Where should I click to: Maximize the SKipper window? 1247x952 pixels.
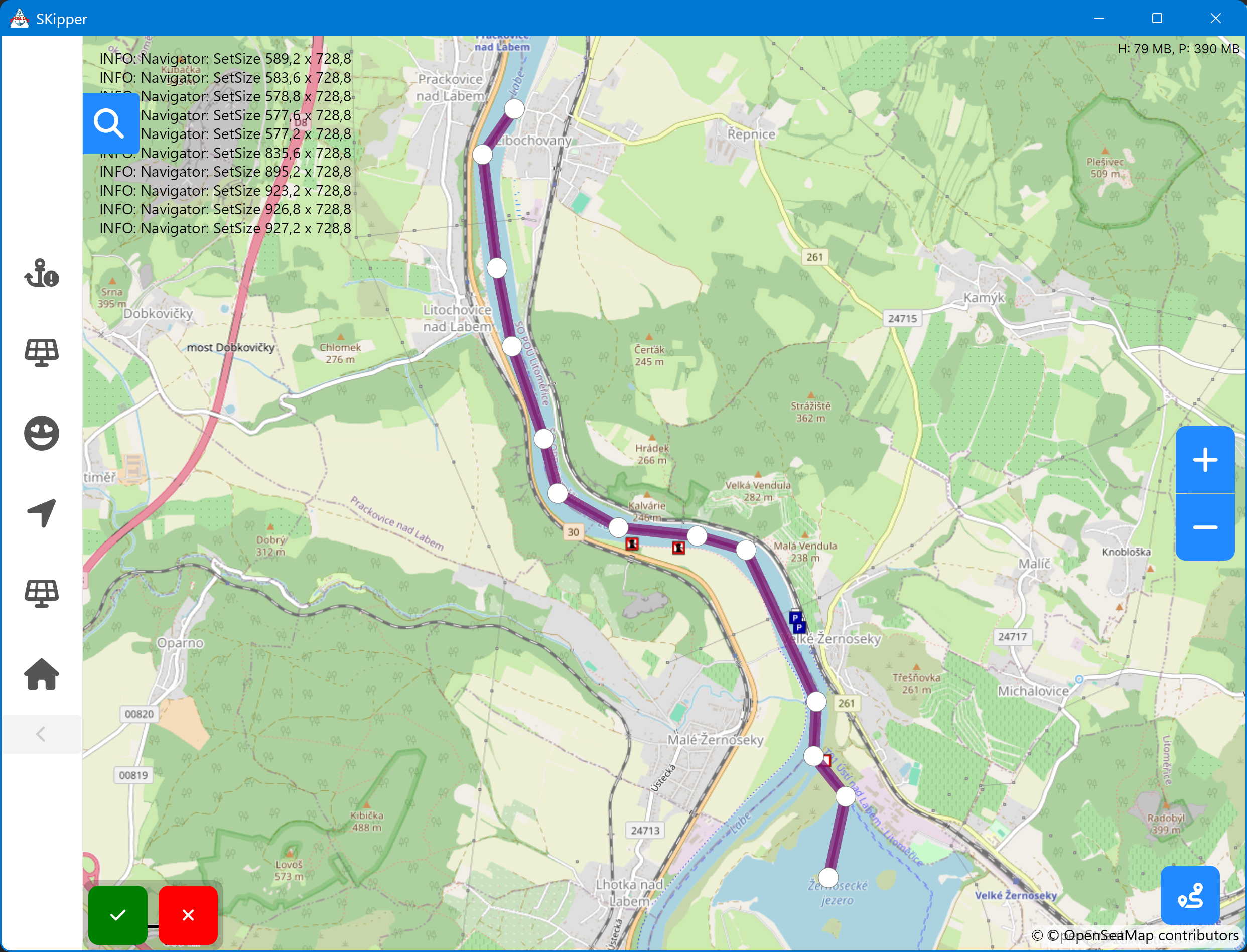1157,18
